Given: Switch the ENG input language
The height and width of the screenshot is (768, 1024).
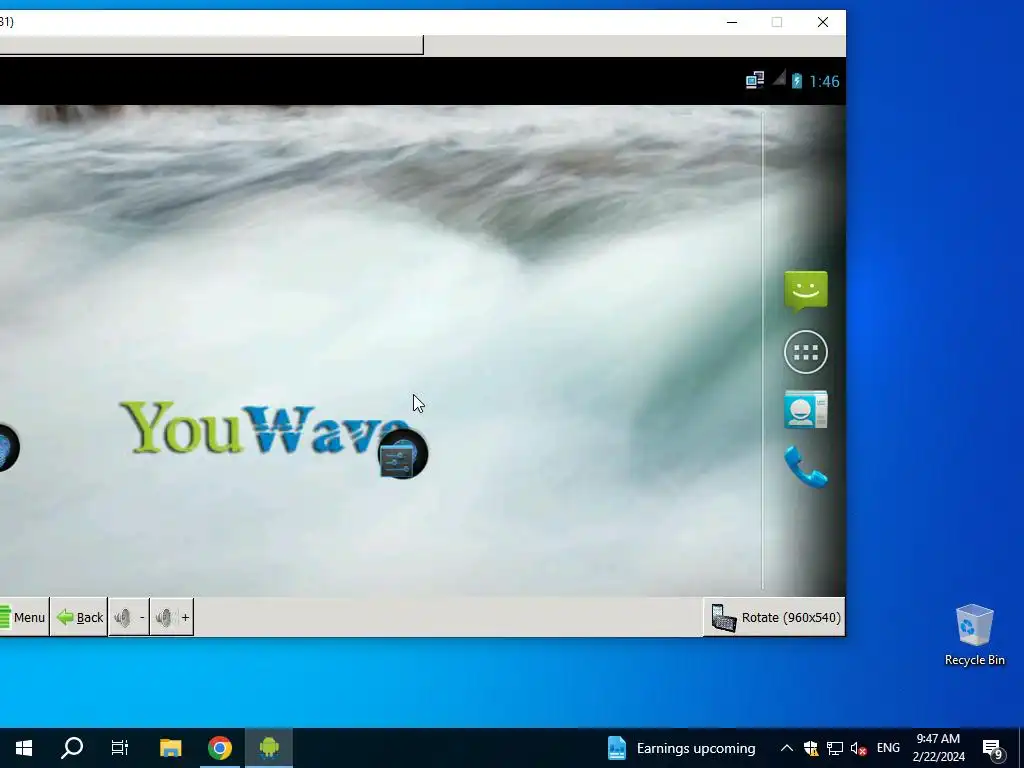Looking at the screenshot, I should (x=888, y=748).
